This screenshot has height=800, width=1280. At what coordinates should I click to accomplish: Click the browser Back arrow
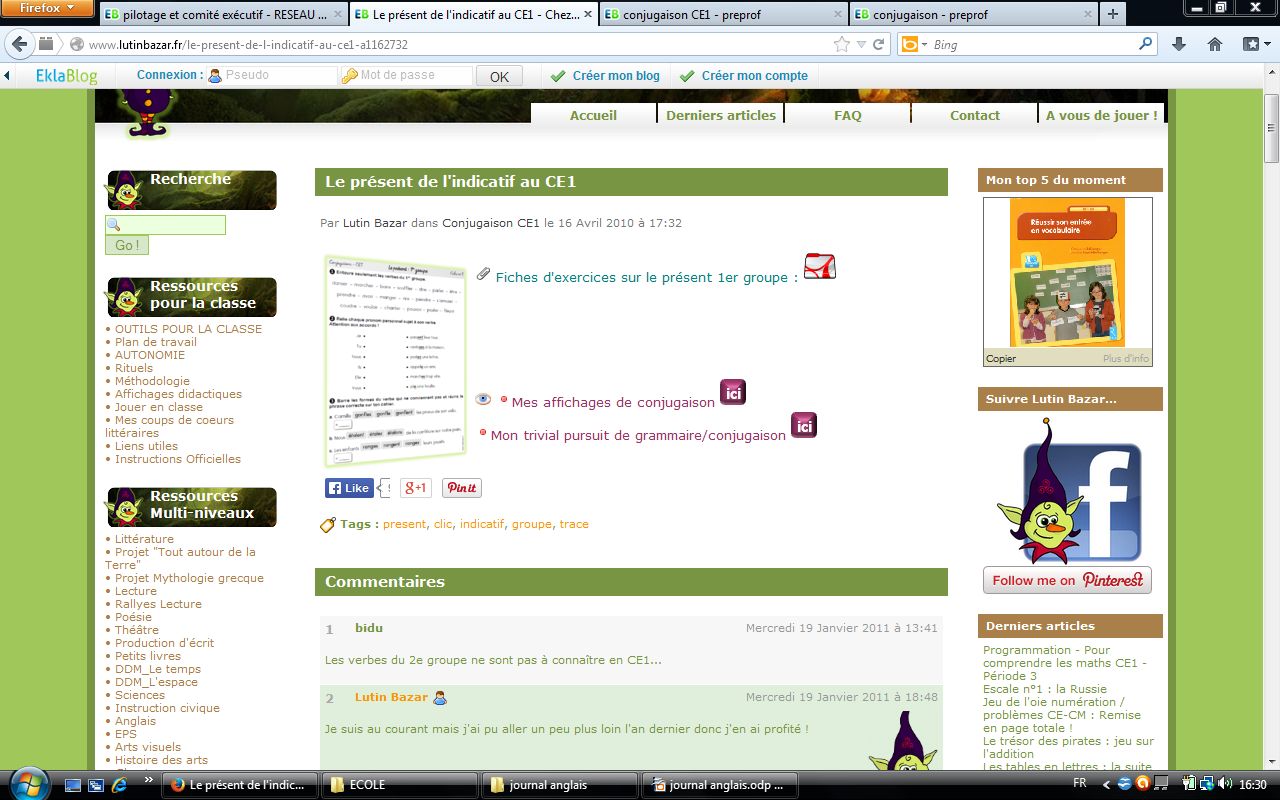point(20,44)
